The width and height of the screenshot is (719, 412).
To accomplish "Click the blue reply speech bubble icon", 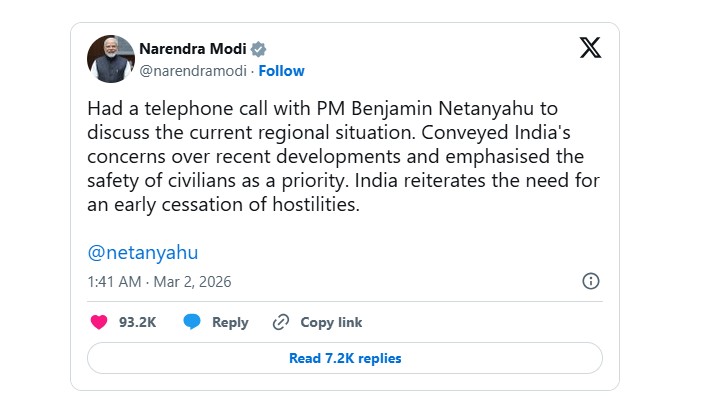I will [192, 322].
